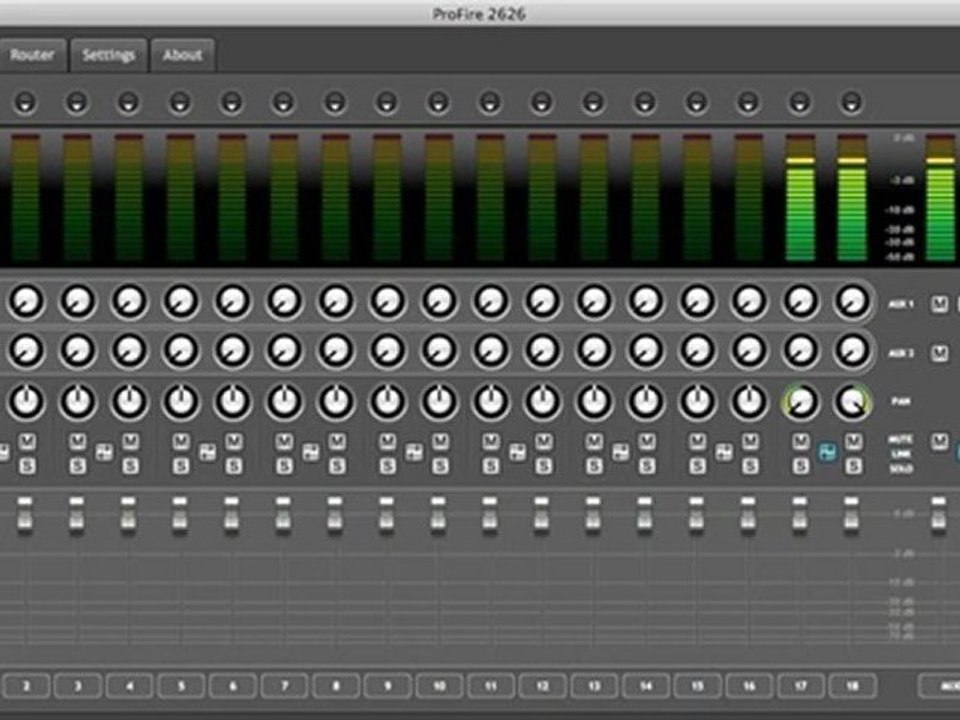Open the Router tab
Screen dimensions: 960x720
tap(32, 55)
